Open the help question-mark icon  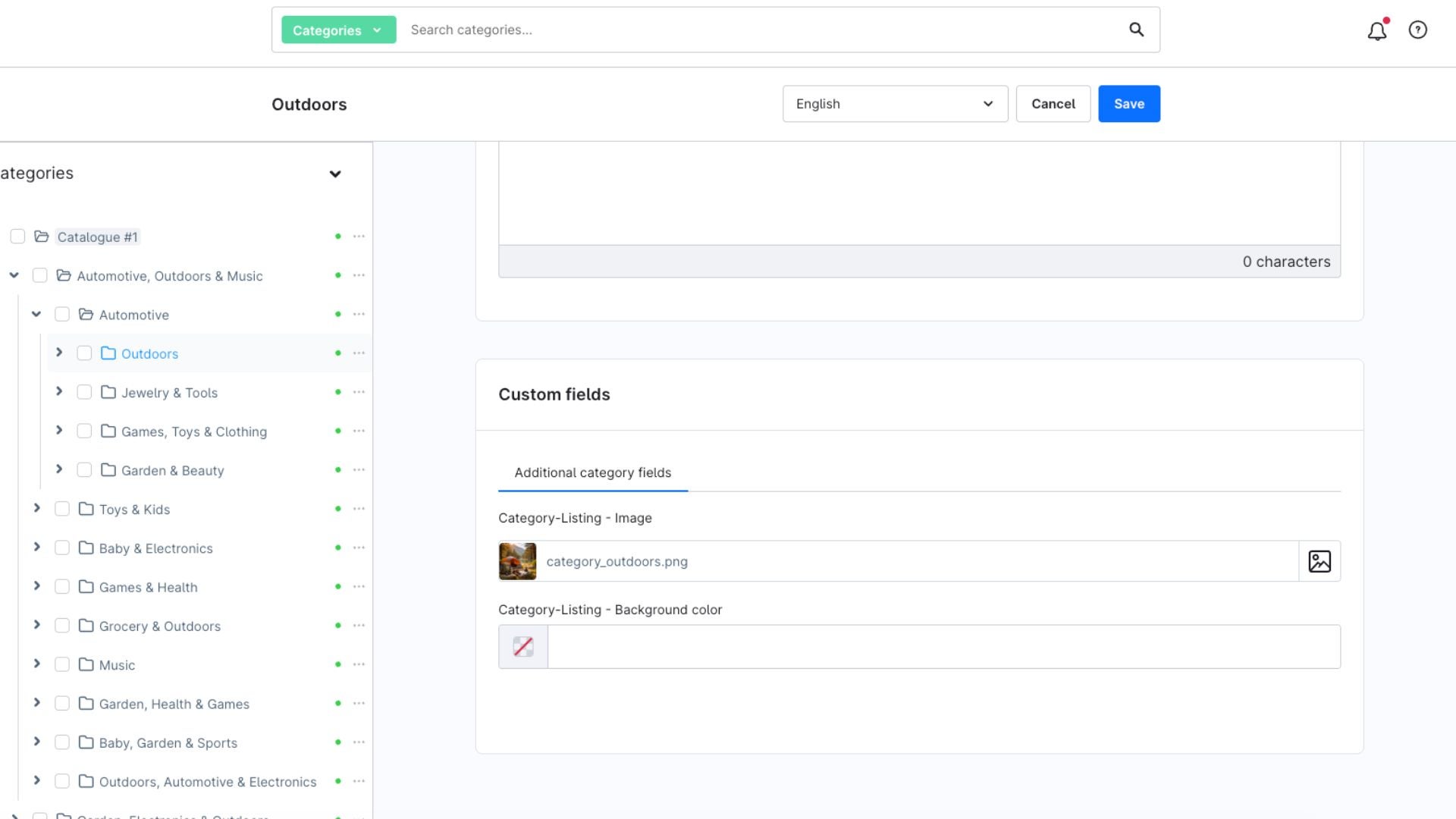(1417, 30)
